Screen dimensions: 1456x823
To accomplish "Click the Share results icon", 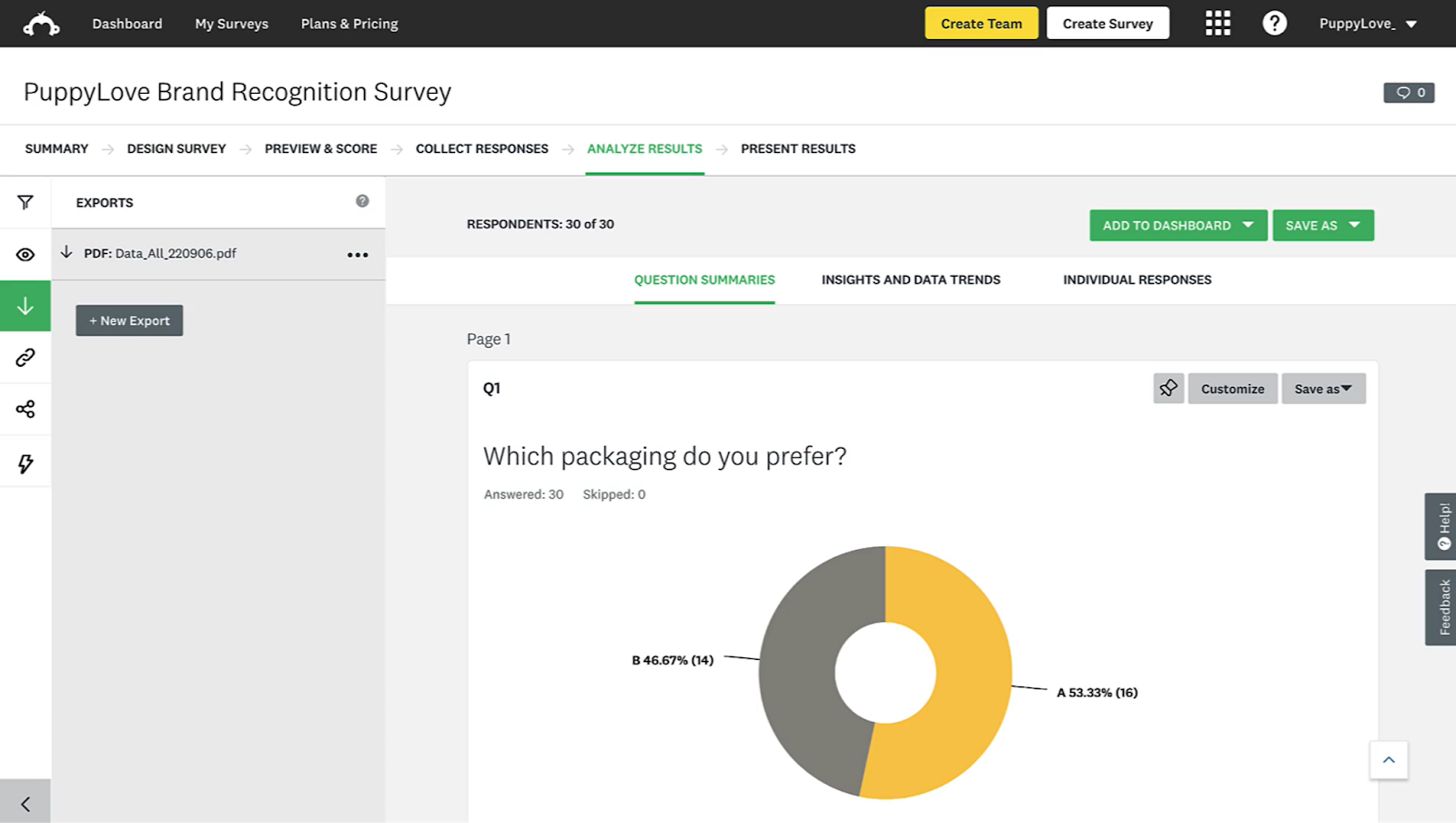I will tap(25, 409).
